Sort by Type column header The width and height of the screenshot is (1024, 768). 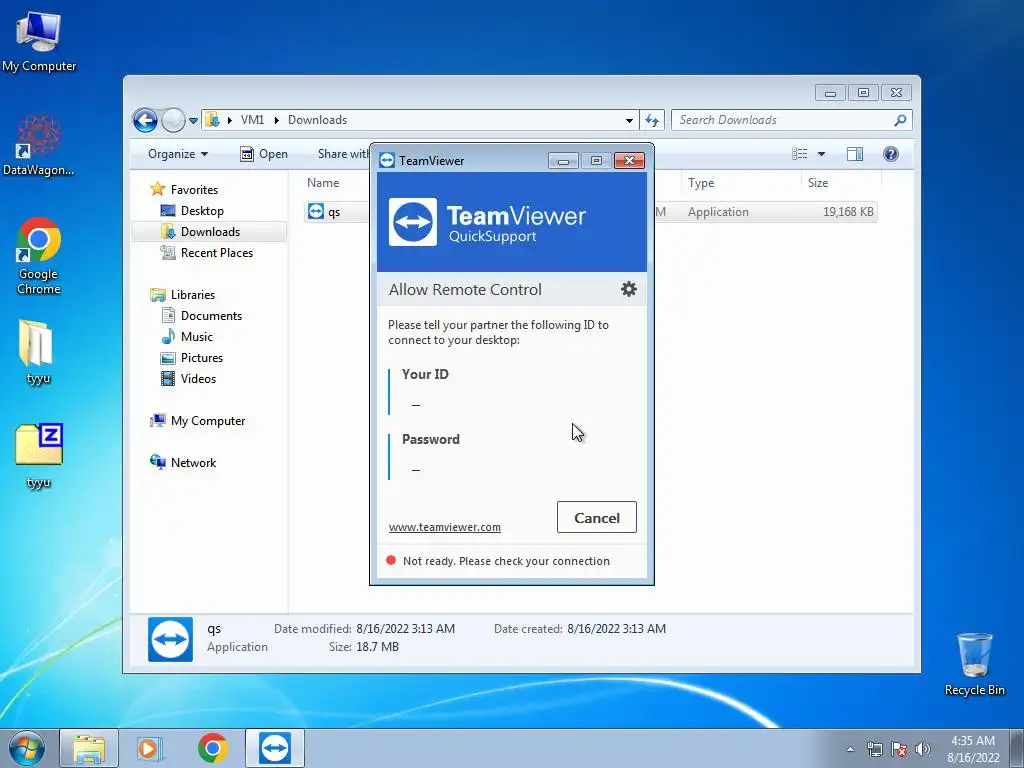coord(701,183)
